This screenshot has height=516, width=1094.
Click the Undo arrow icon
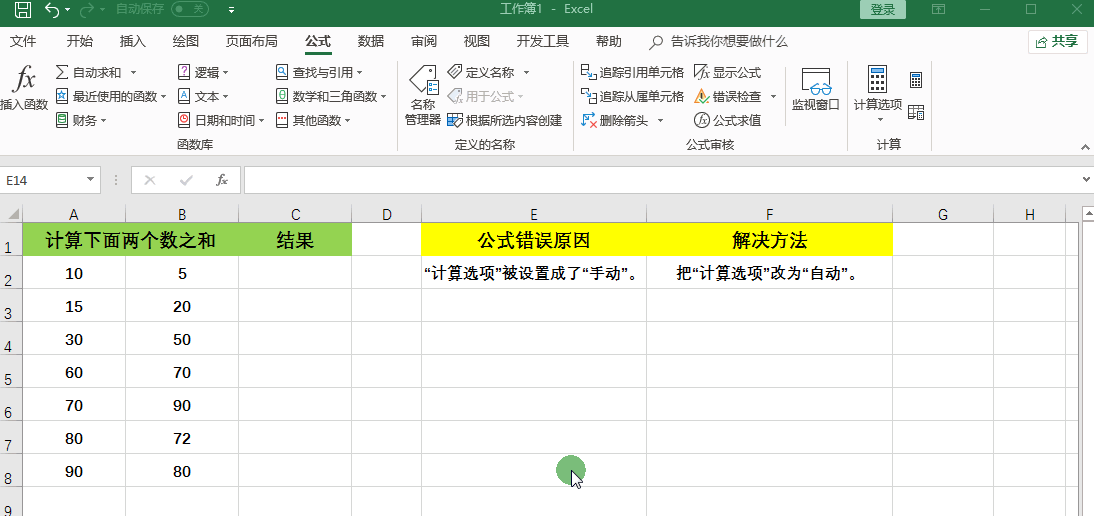click(x=52, y=9)
